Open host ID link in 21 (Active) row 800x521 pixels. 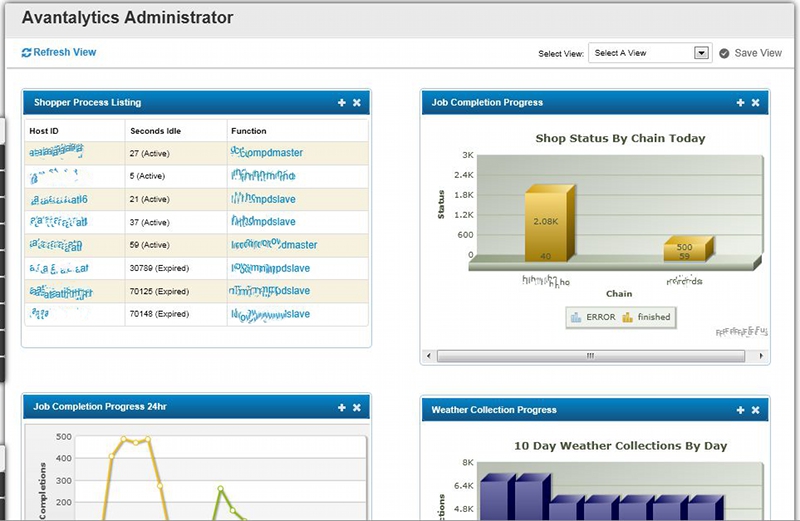coord(59,199)
